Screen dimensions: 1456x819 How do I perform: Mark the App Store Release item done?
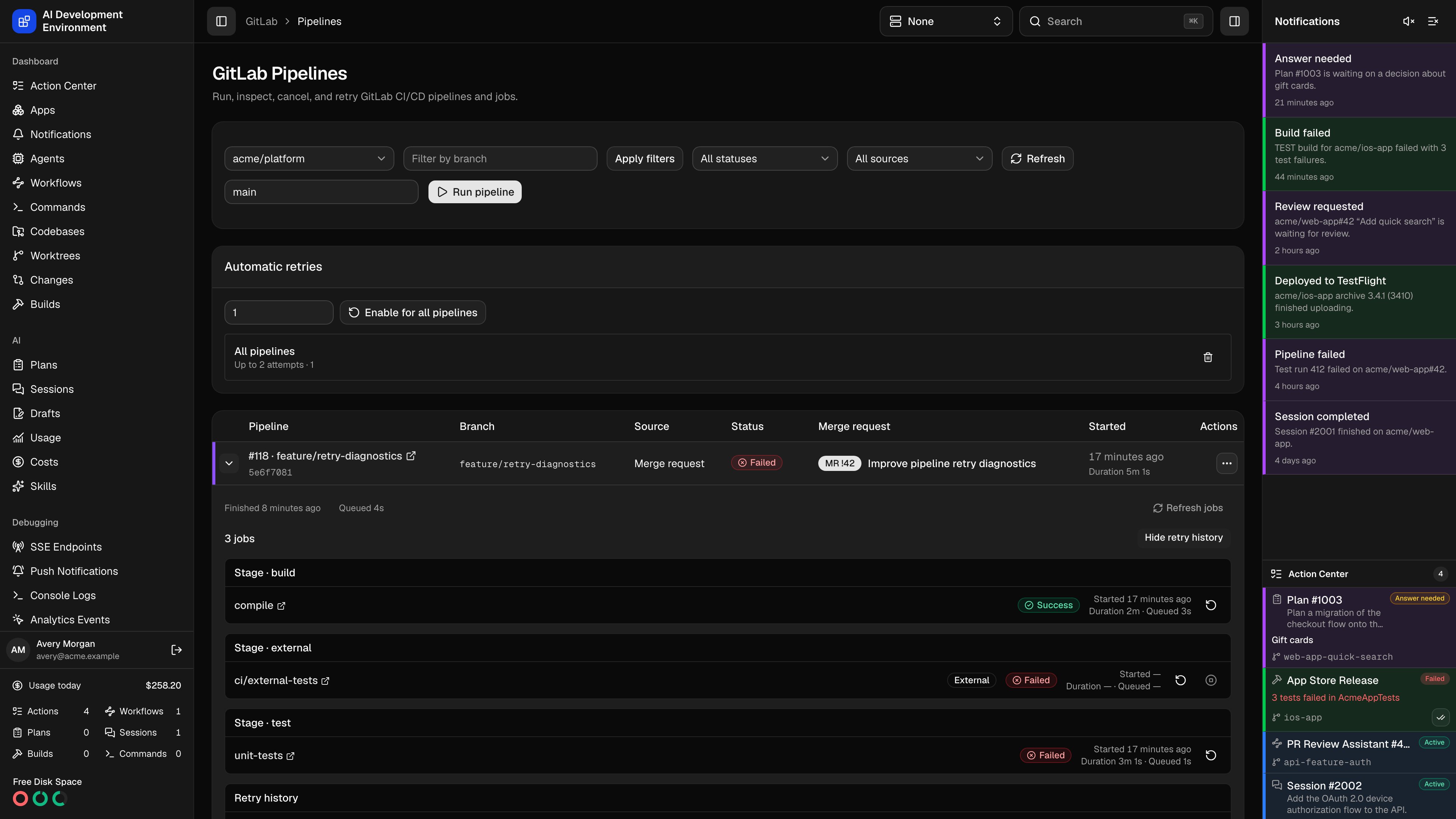click(x=1440, y=718)
